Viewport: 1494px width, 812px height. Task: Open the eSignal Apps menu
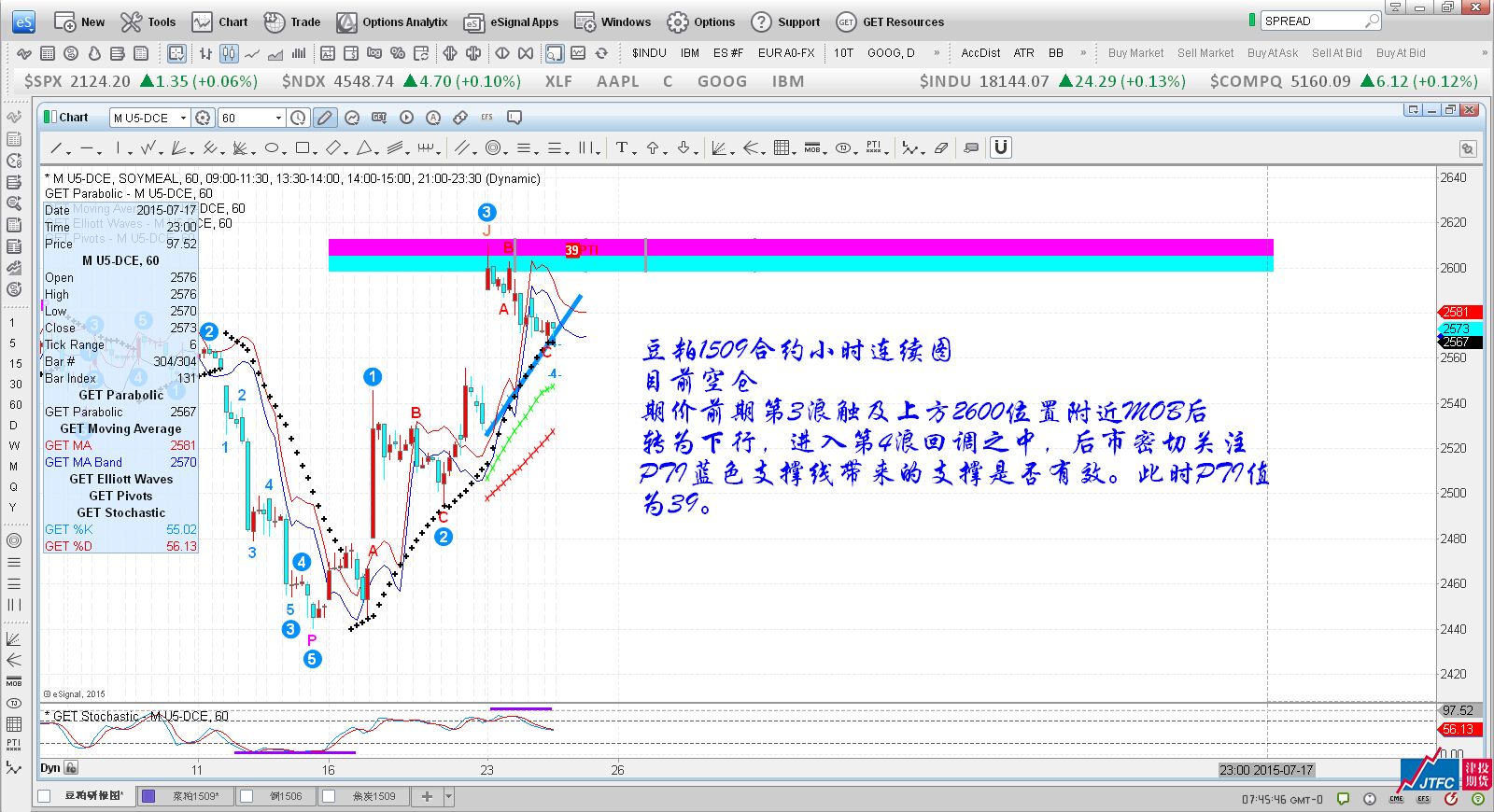511,21
